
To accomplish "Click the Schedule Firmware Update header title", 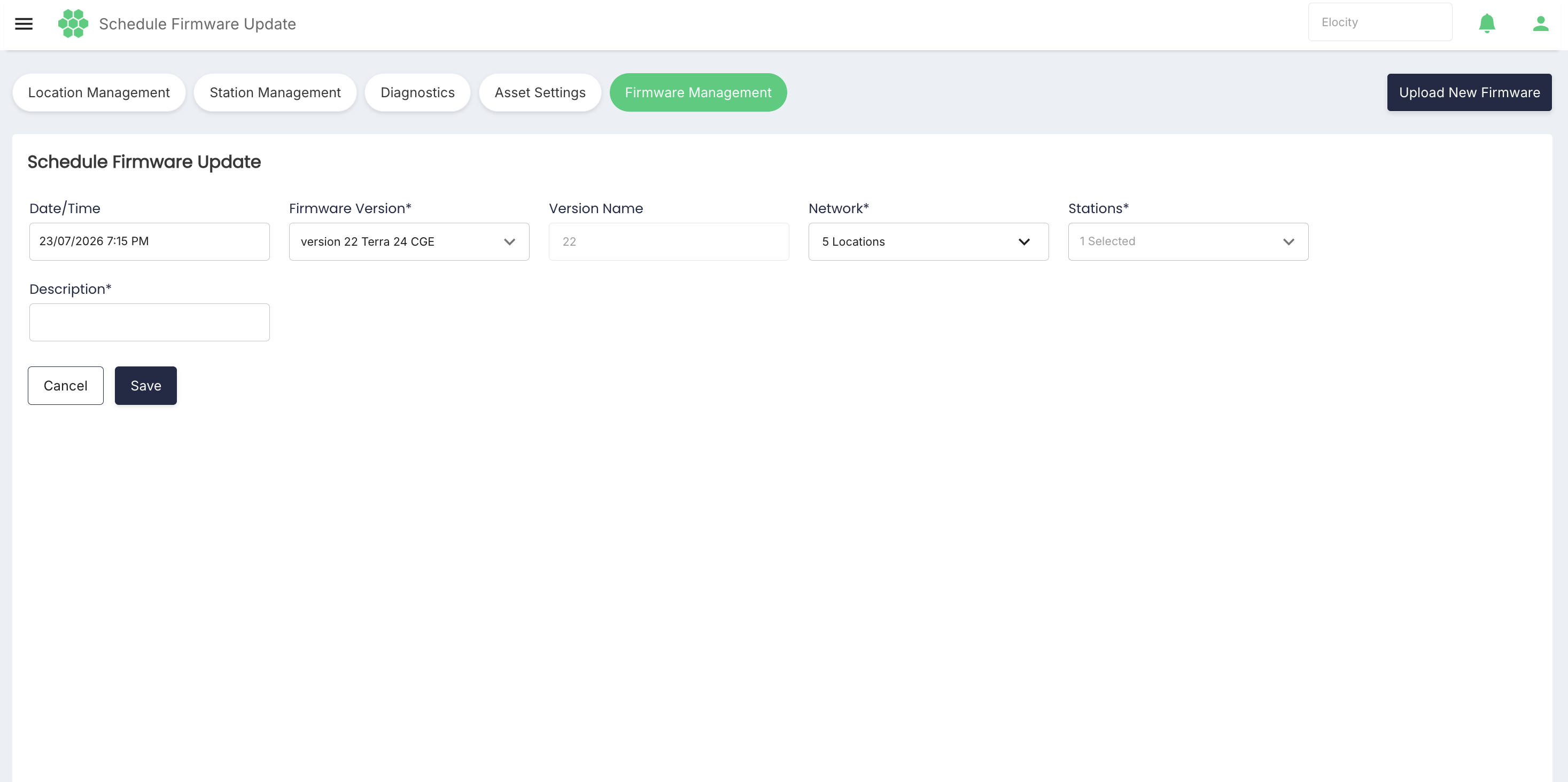I will [x=197, y=24].
